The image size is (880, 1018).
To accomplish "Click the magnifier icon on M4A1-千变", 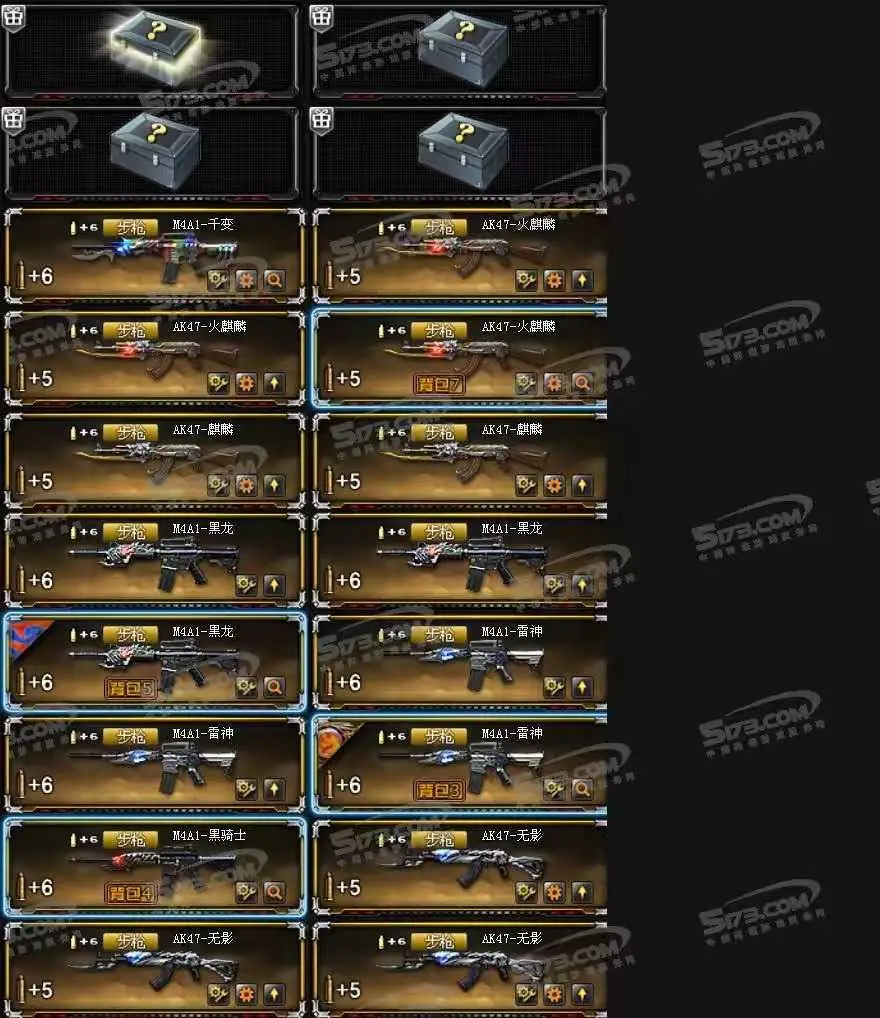I will click(x=274, y=280).
